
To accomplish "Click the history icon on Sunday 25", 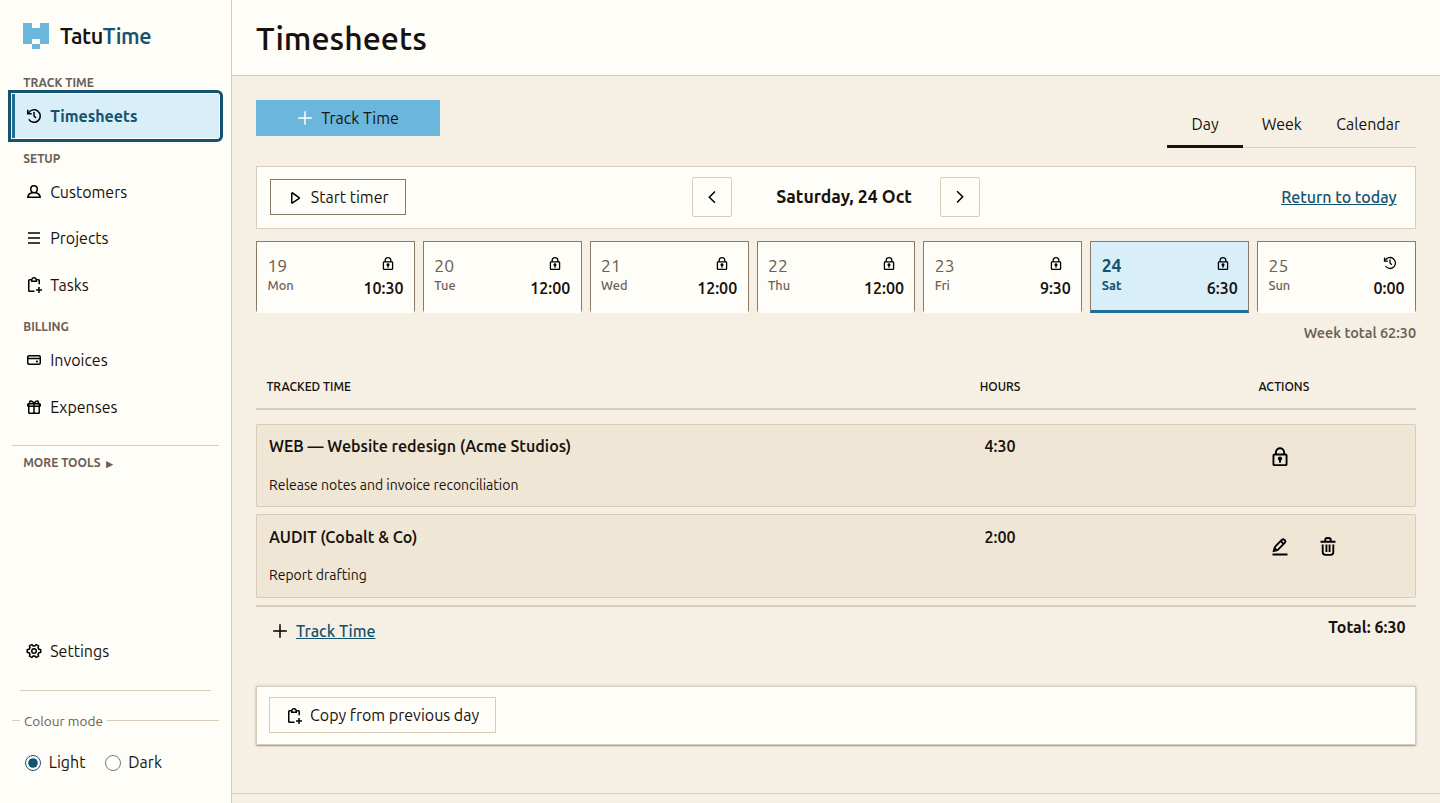I will coord(1389,264).
